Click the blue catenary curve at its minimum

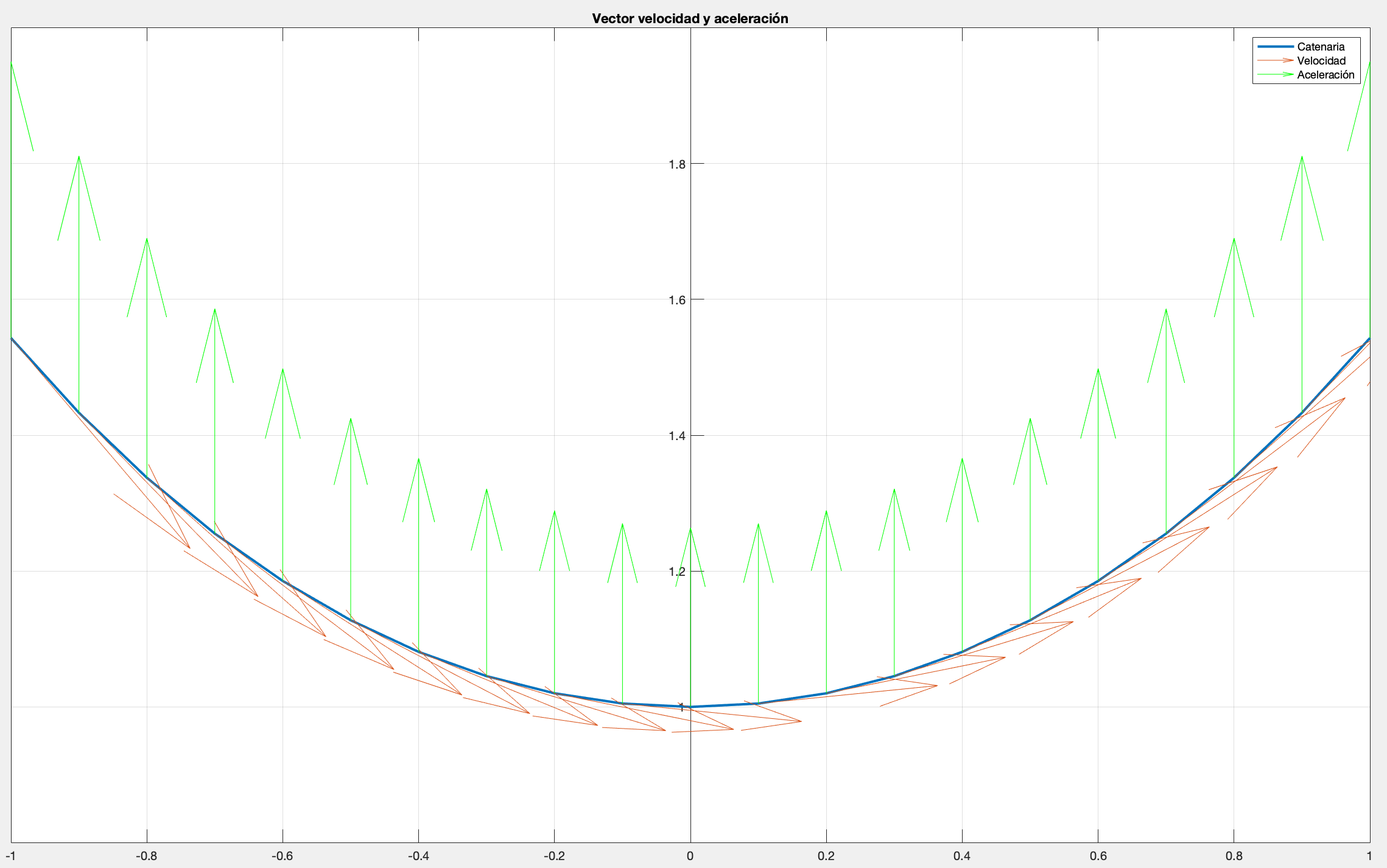(690, 707)
